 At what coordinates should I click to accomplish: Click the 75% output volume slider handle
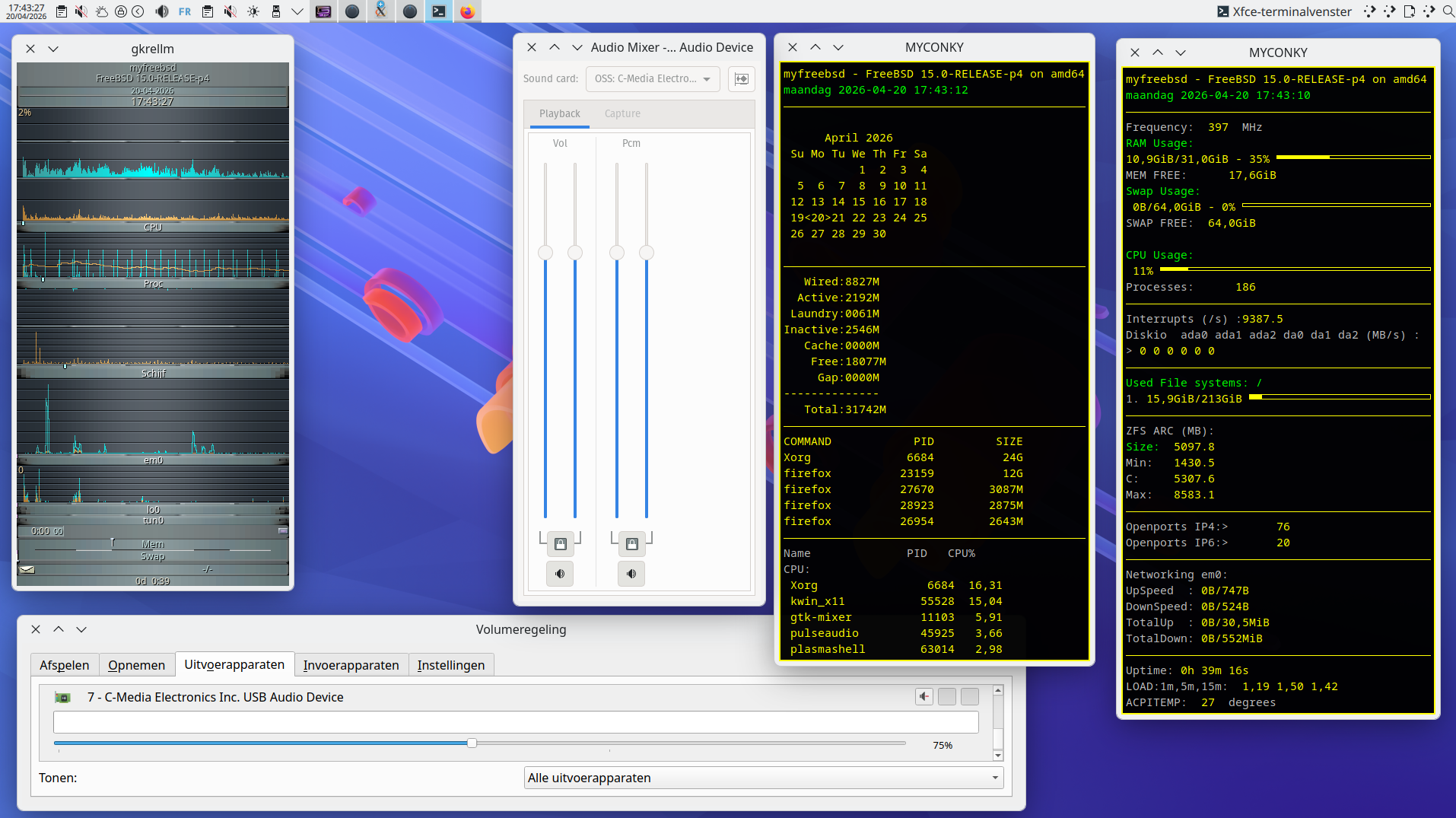pyautogui.click(x=472, y=743)
